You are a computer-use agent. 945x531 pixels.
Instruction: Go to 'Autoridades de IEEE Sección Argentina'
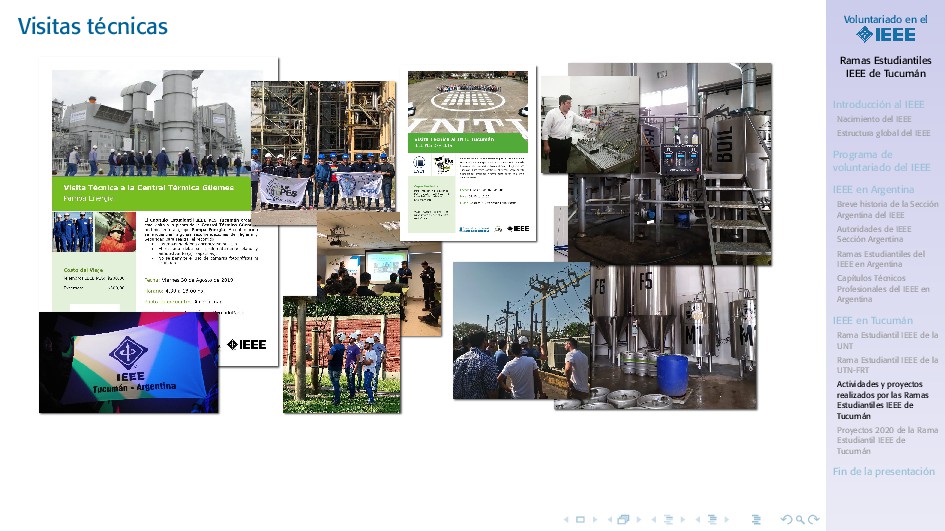[874, 234]
